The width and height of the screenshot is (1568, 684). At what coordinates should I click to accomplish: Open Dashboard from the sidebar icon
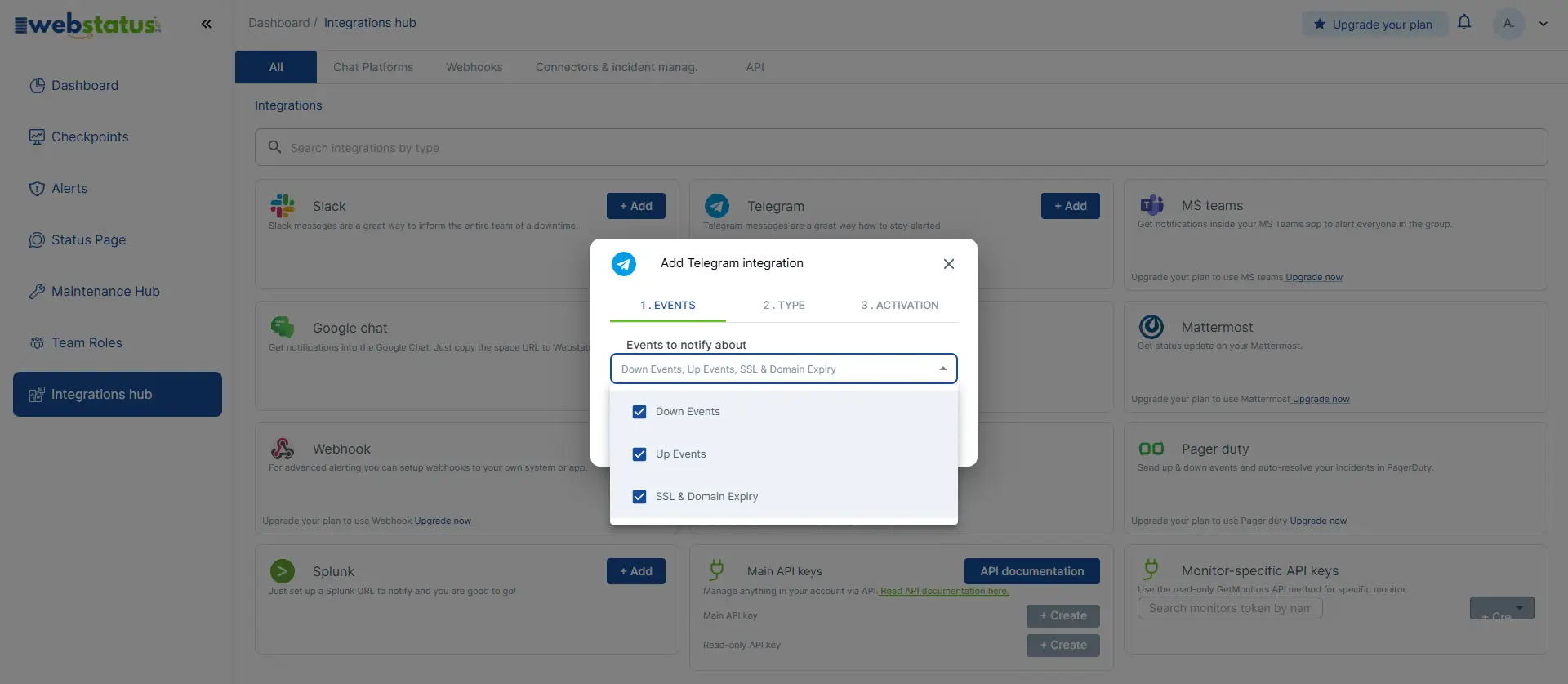(x=37, y=86)
